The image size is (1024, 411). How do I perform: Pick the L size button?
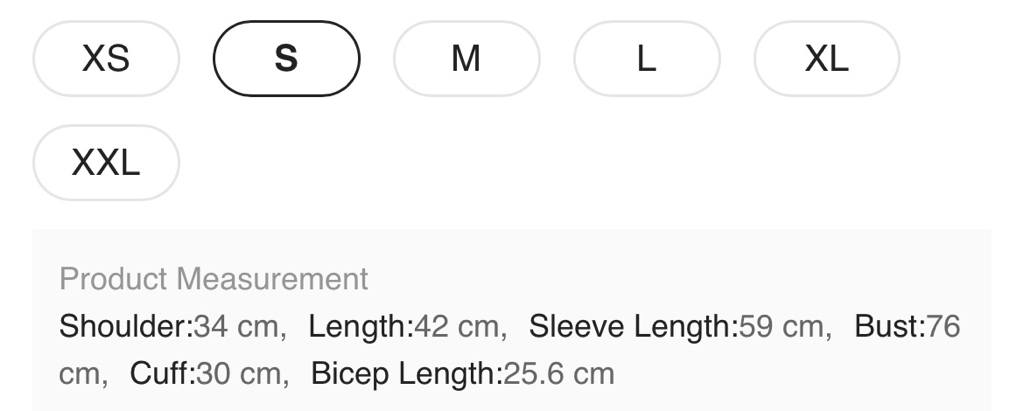(646, 59)
